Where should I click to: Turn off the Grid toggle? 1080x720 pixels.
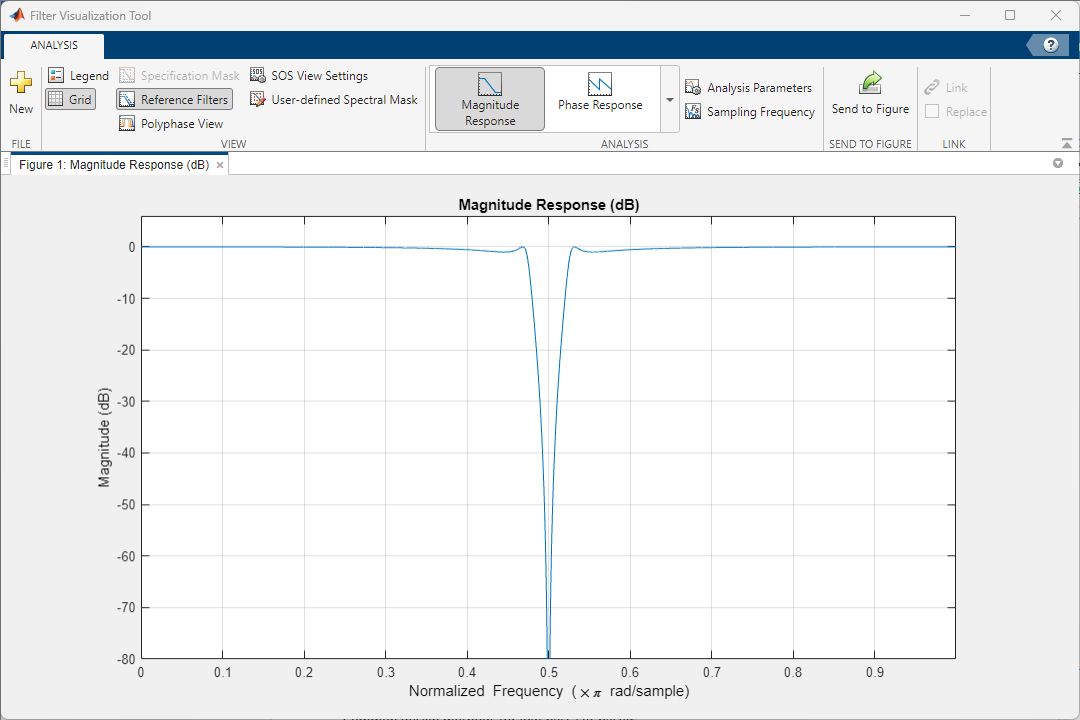tap(70, 100)
